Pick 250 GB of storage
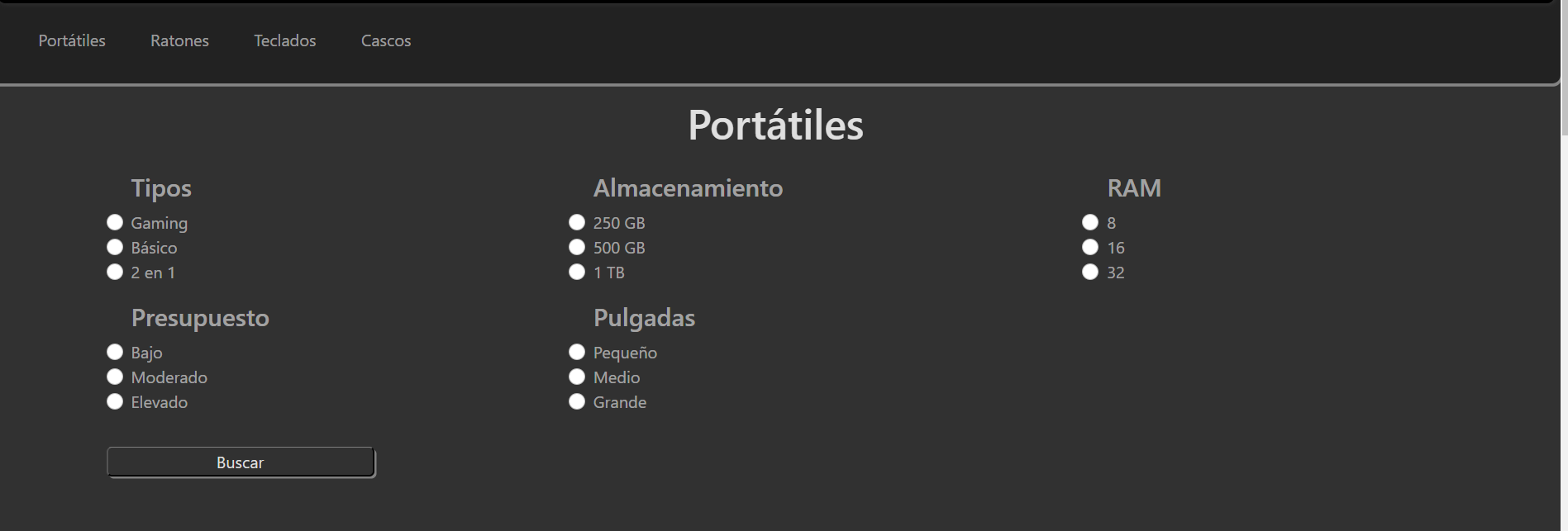The height and width of the screenshot is (531, 1568). (577, 222)
